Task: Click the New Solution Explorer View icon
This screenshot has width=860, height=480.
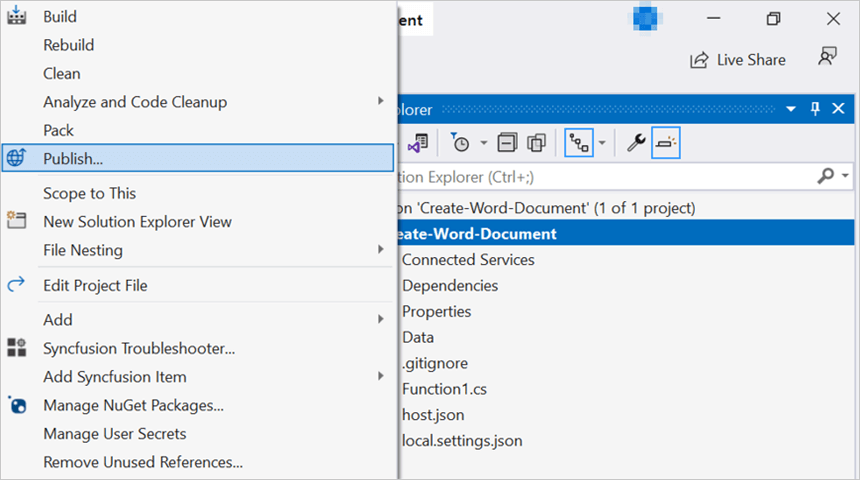Action: pos(16,221)
